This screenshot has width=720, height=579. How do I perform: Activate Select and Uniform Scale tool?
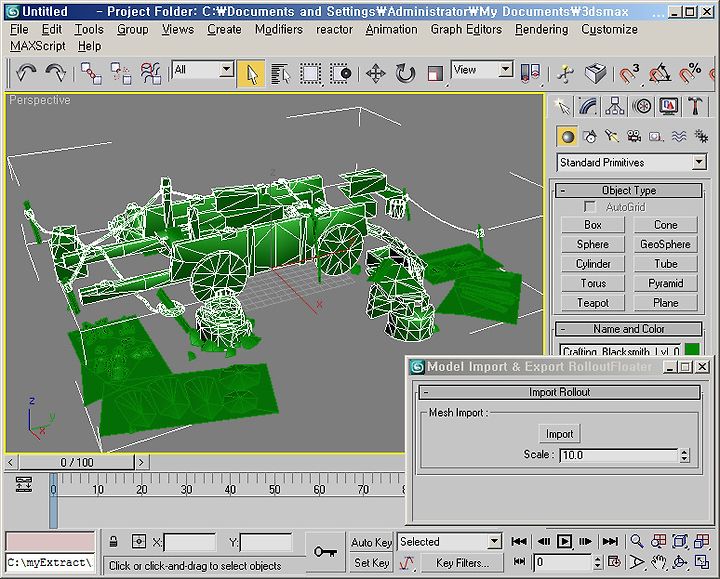point(435,74)
